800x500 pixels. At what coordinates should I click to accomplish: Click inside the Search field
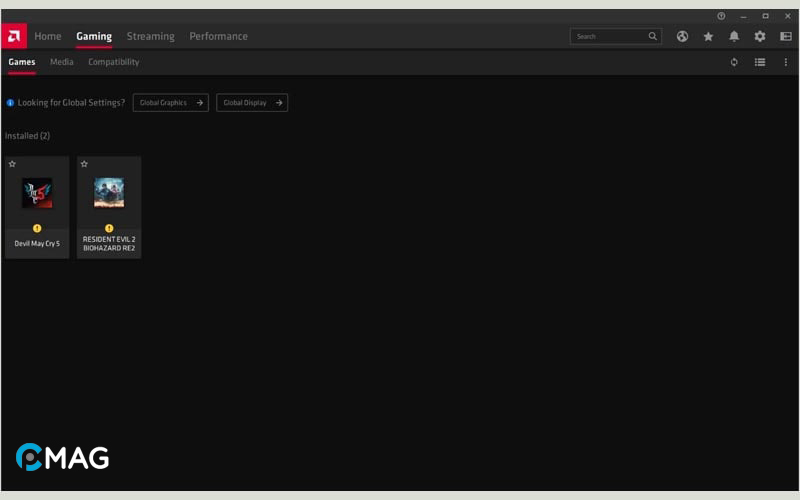click(x=608, y=36)
